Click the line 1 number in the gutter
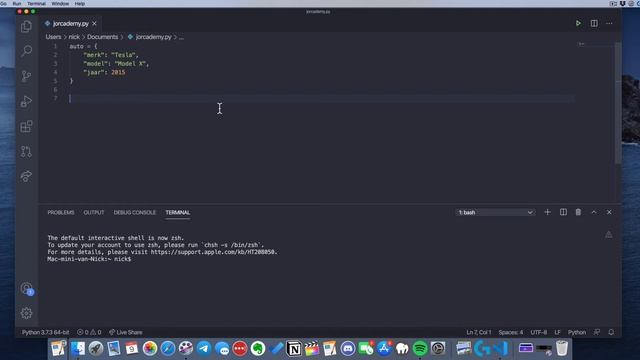Image resolution: width=640 pixels, height=360 pixels. [x=56, y=46]
